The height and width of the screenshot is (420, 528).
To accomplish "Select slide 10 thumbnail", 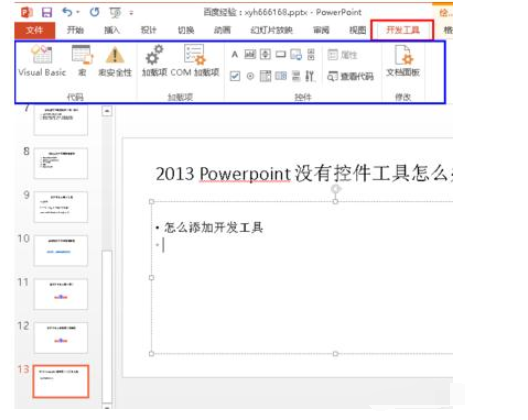I will pos(61,250).
